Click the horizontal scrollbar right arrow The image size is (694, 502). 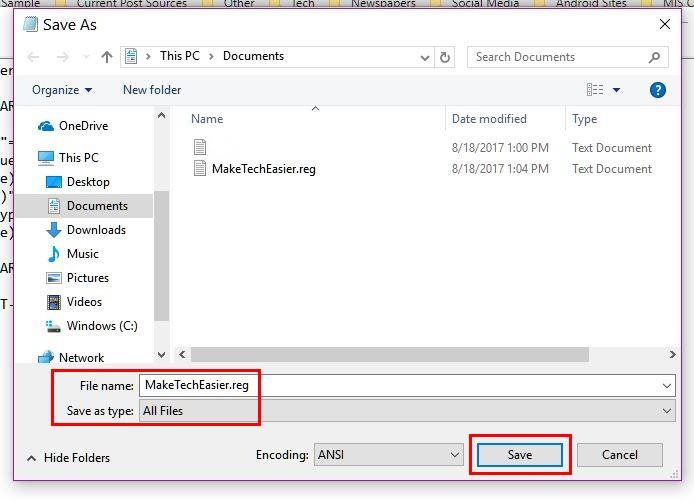click(672, 354)
